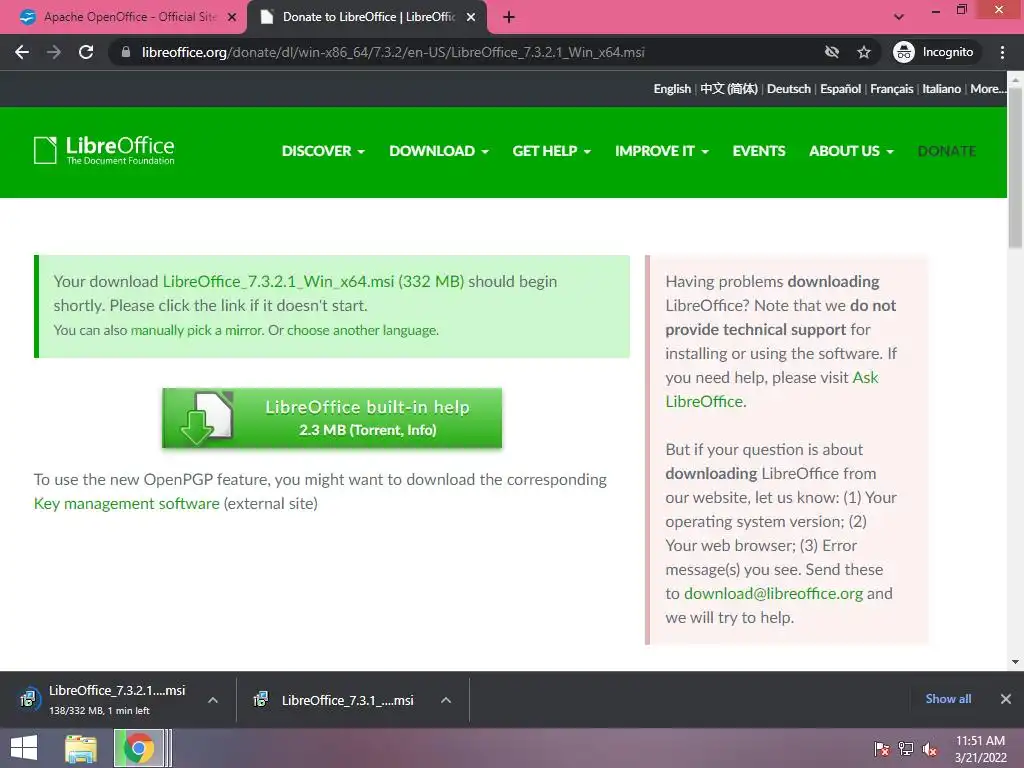
Task: Bookmark this page with the star icon
Action: click(x=864, y=52)
